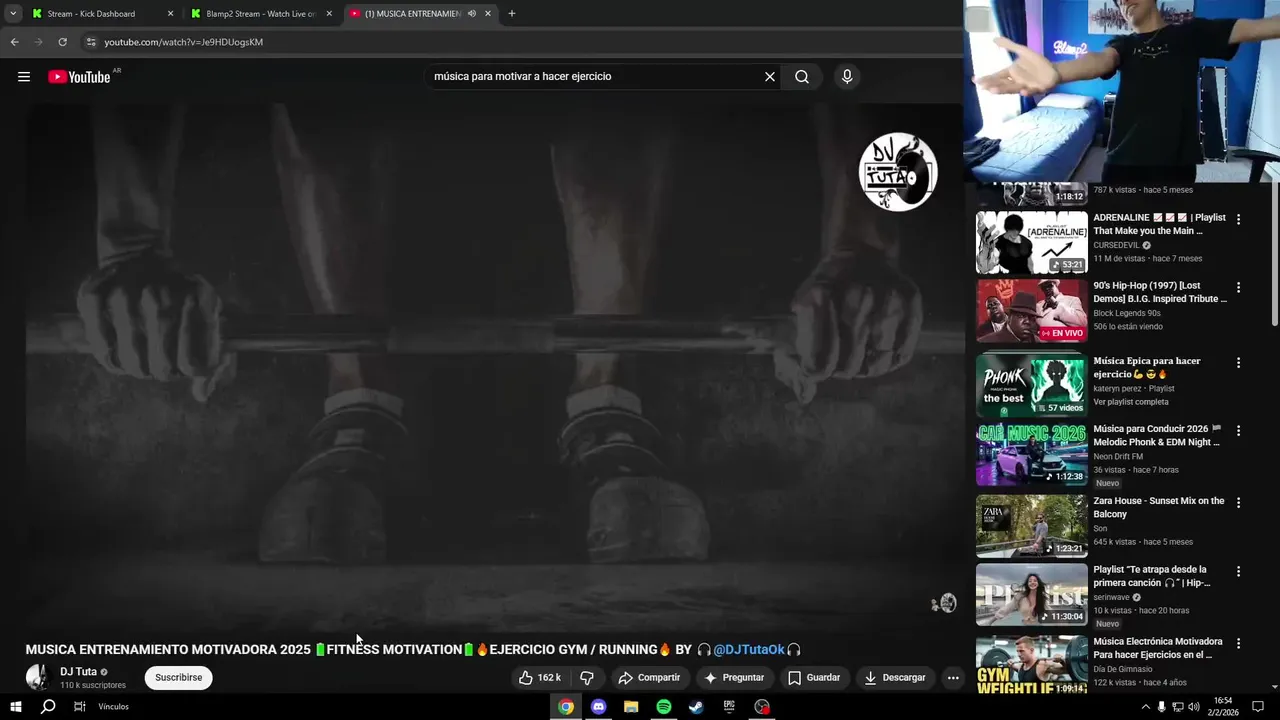Open the 90's Hip-Hop live stream thumbnail
The image size is (1280, 720).
[x=1032, y=311]
